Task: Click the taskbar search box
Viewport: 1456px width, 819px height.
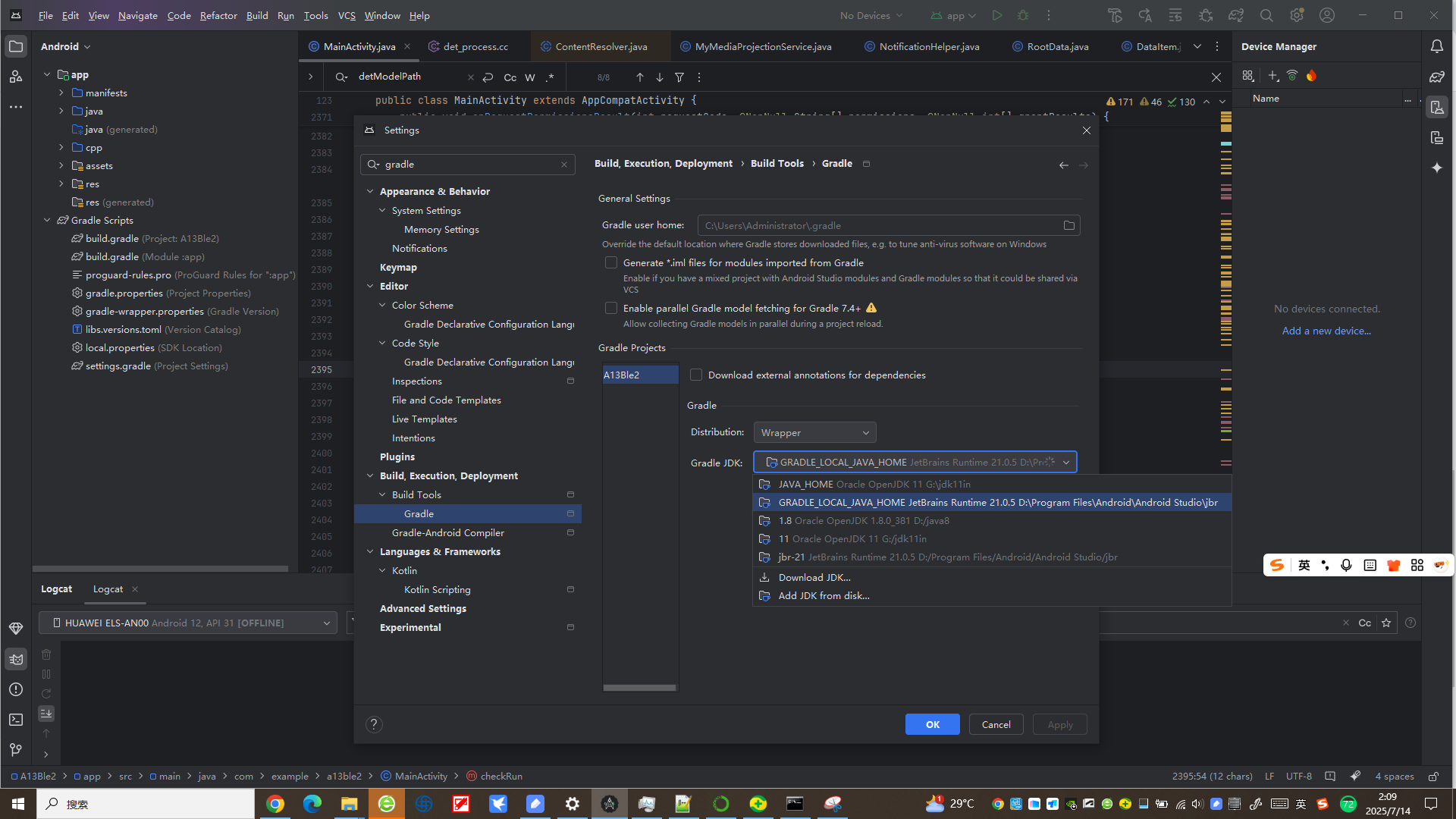Action: [x=146, y=804]
